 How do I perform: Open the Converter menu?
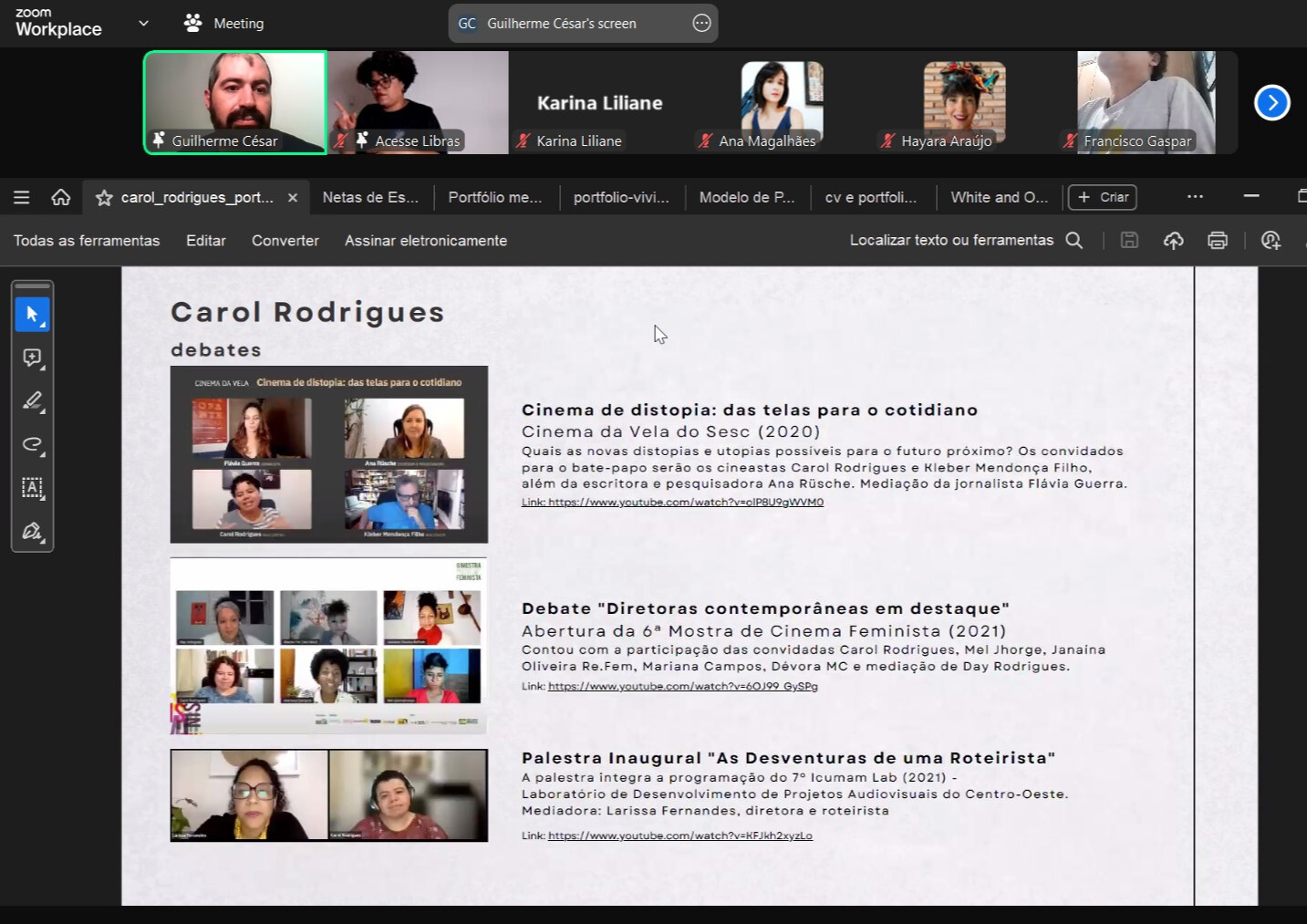pos(285,241)
